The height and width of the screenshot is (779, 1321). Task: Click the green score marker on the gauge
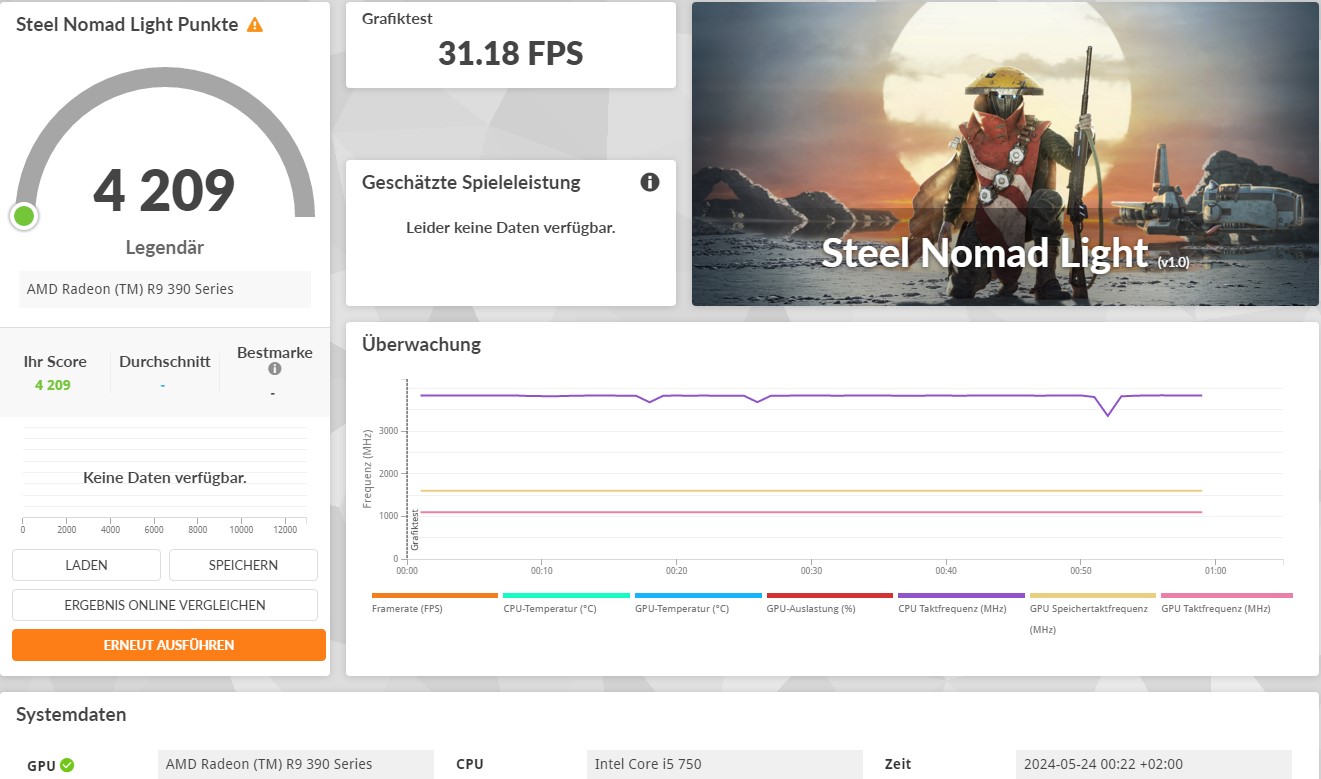coord(24,215)
